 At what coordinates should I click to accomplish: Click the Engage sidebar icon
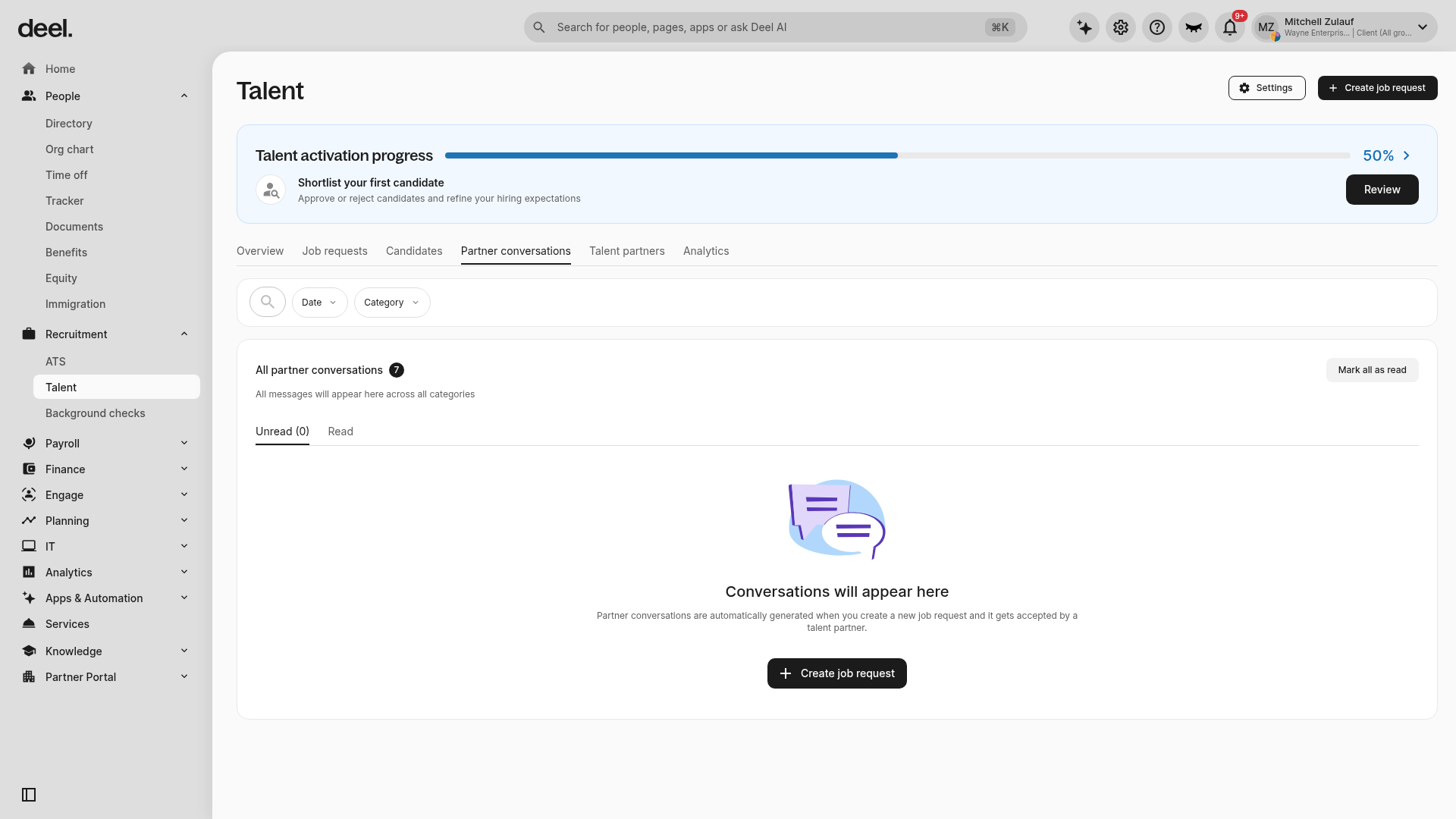29,495
